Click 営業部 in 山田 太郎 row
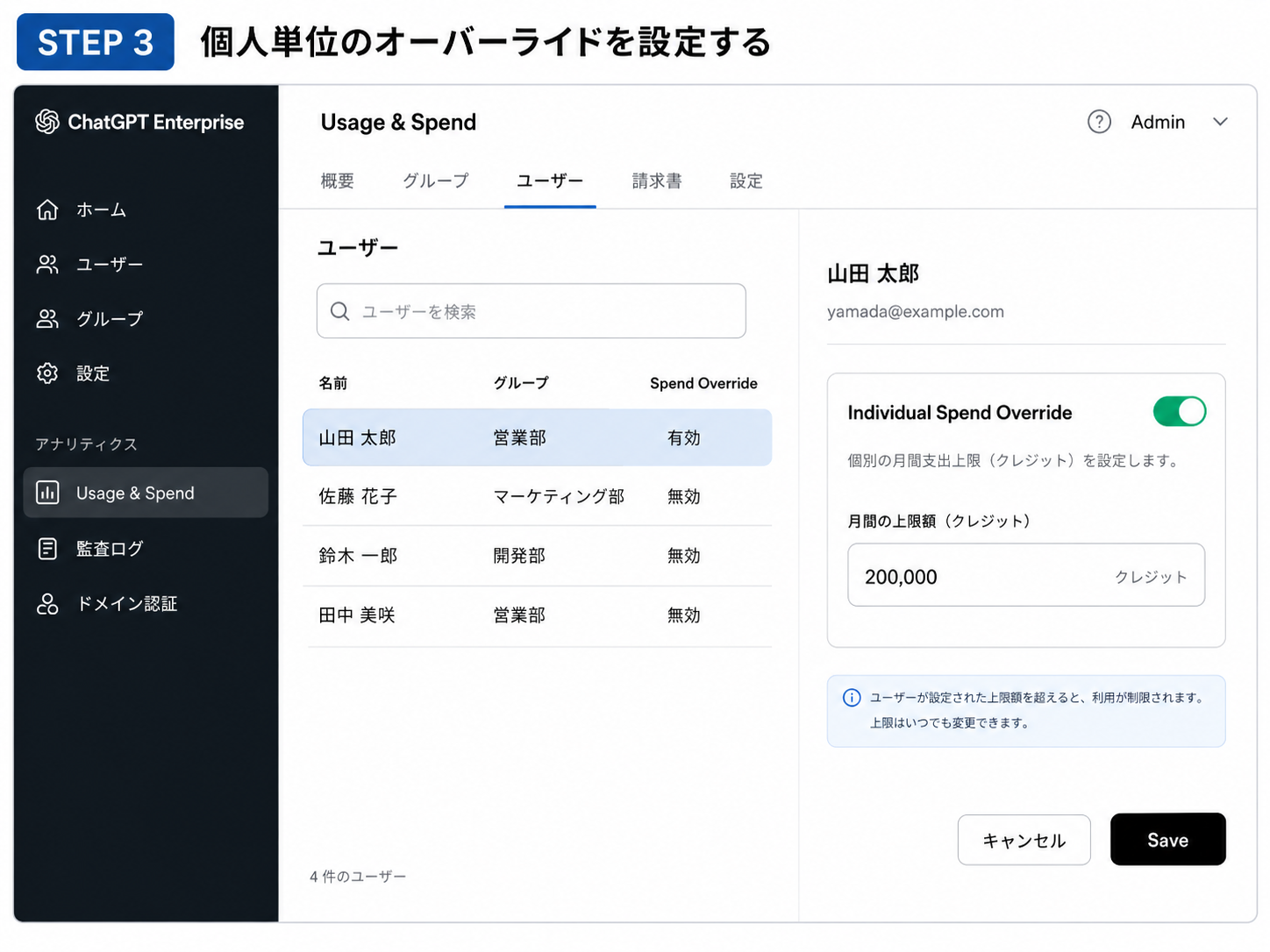 [x=519, y=437]
